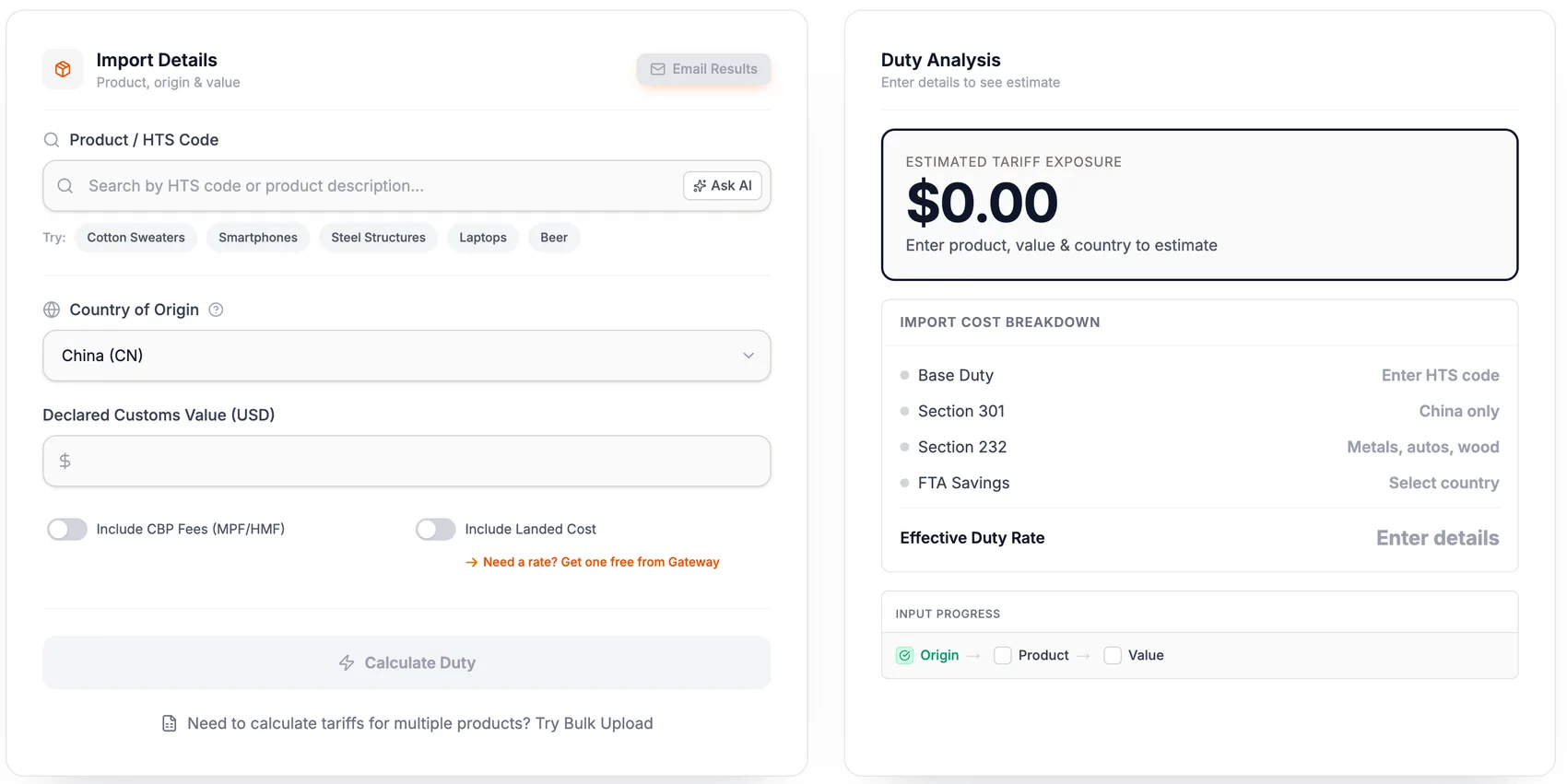Toggle Include CBP Fees switch
1567x784 pixels.
(67, 529)
